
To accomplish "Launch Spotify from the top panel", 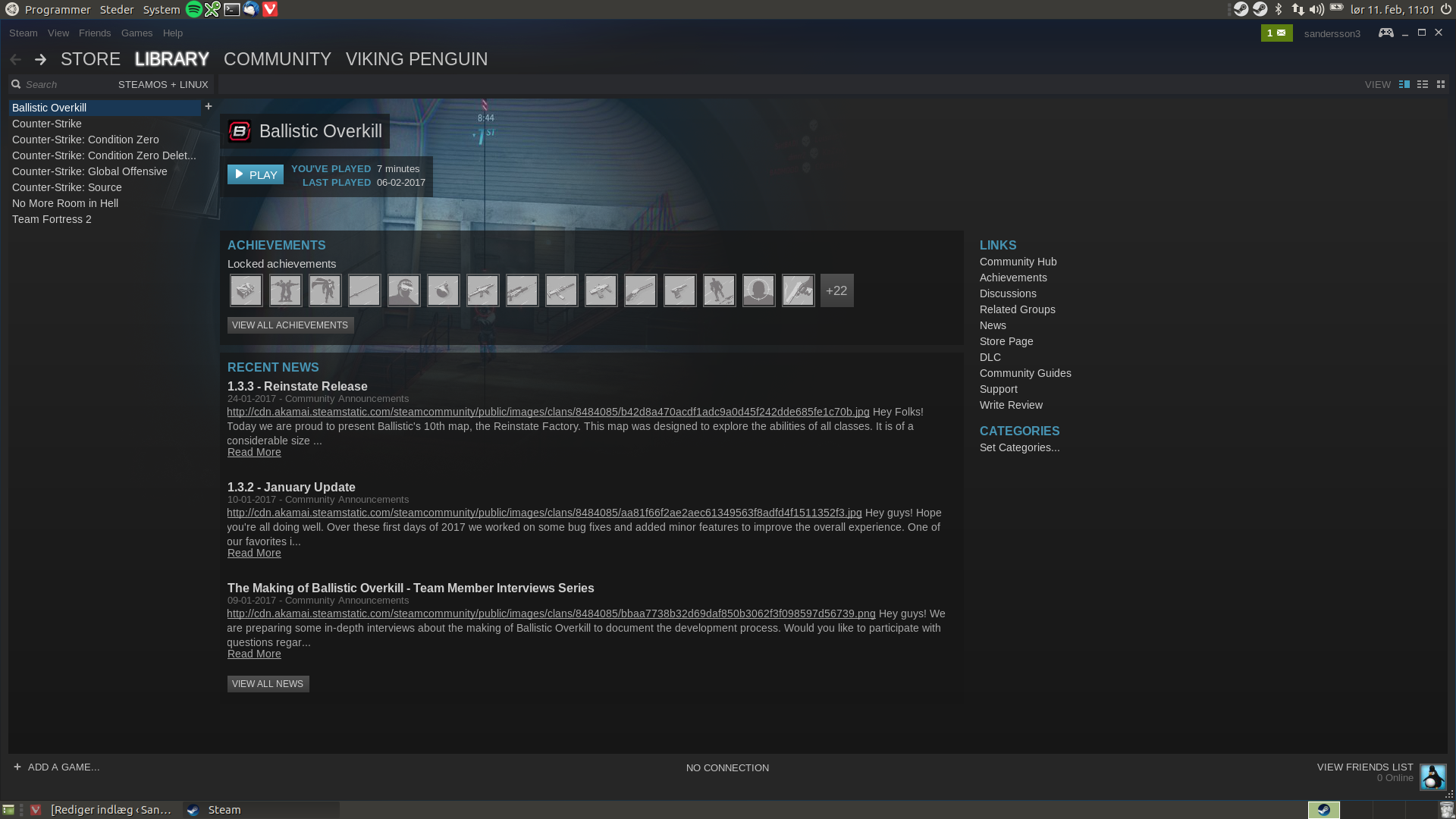I will click(194, 9).
